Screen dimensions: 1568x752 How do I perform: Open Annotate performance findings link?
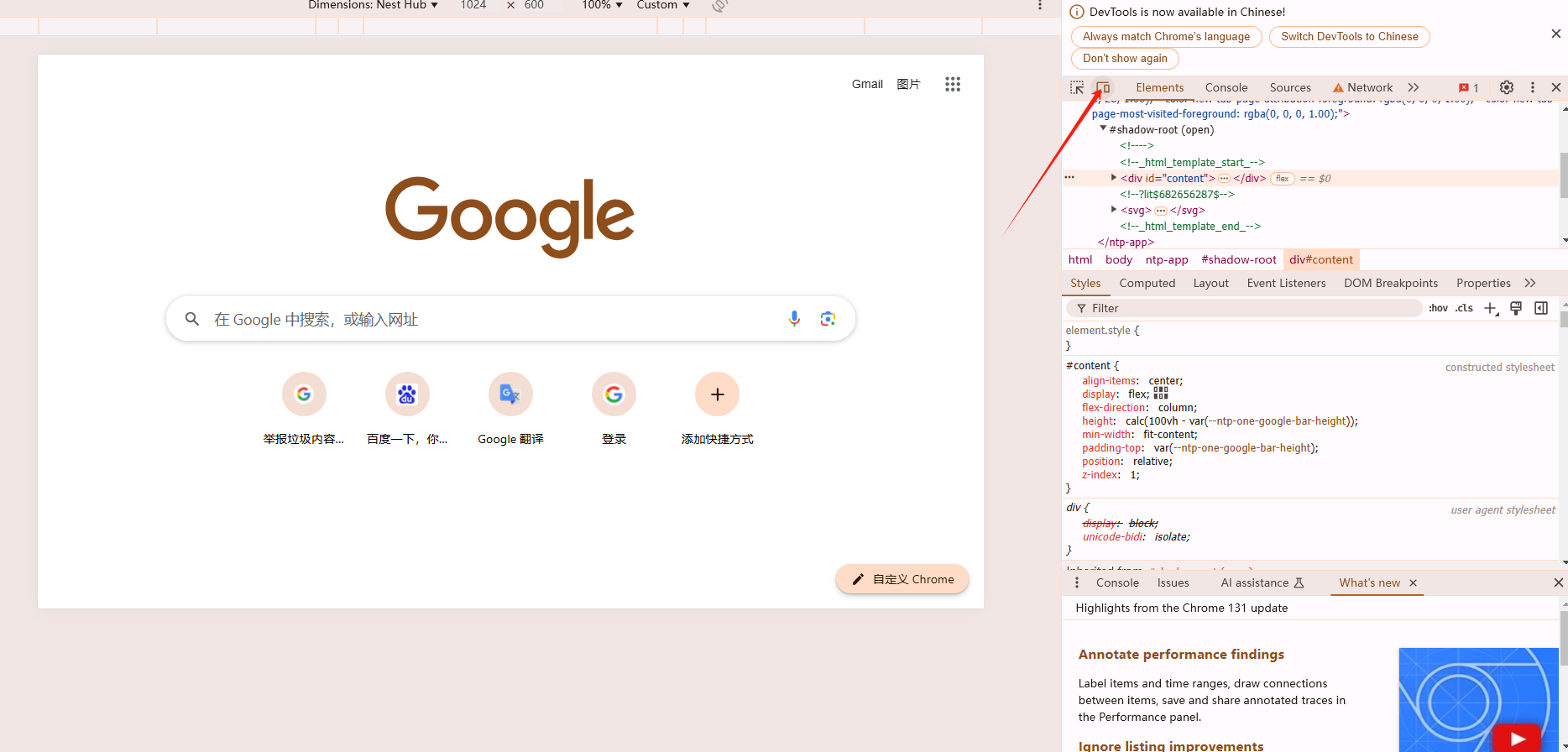click(x=1181, y=654)
